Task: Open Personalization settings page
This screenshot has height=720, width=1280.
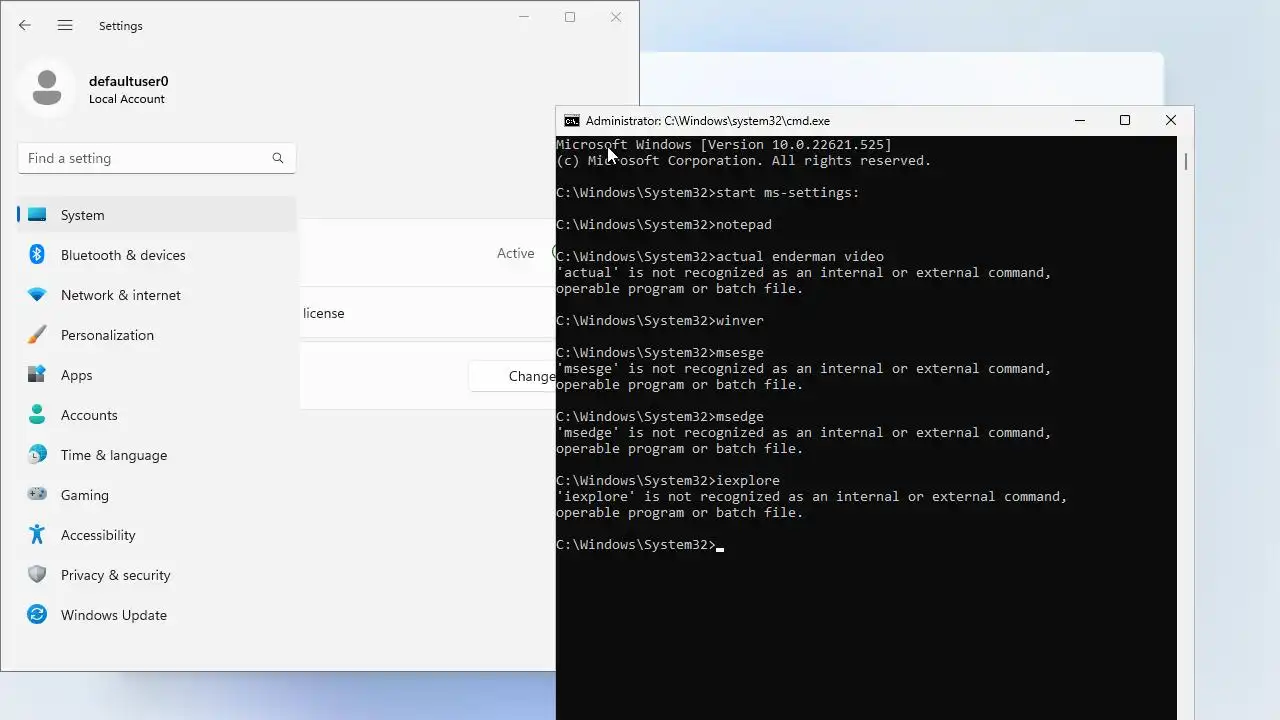Action: click(x=157, y=334)
